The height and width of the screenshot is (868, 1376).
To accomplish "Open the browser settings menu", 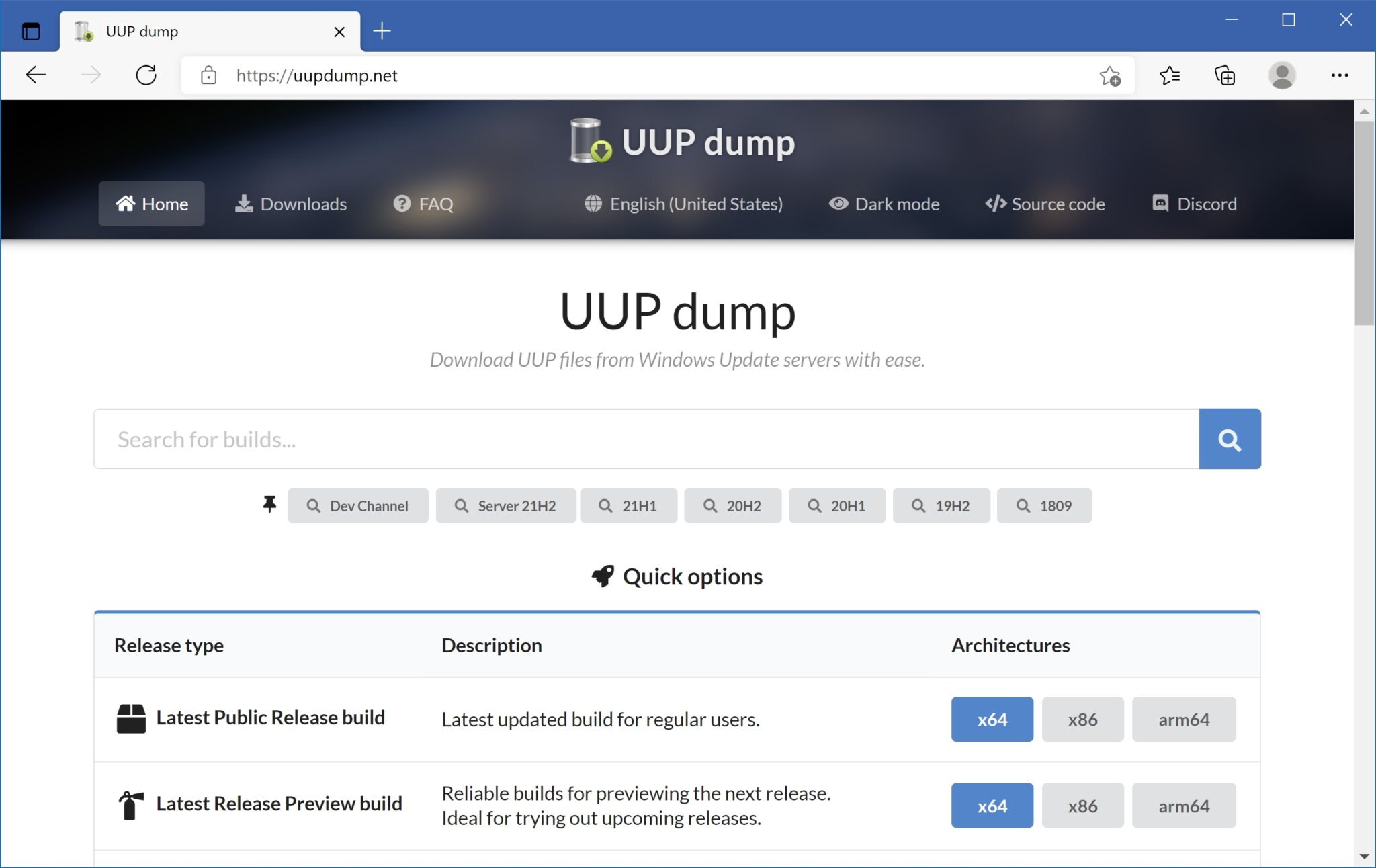I will (x=1340, y=75).
